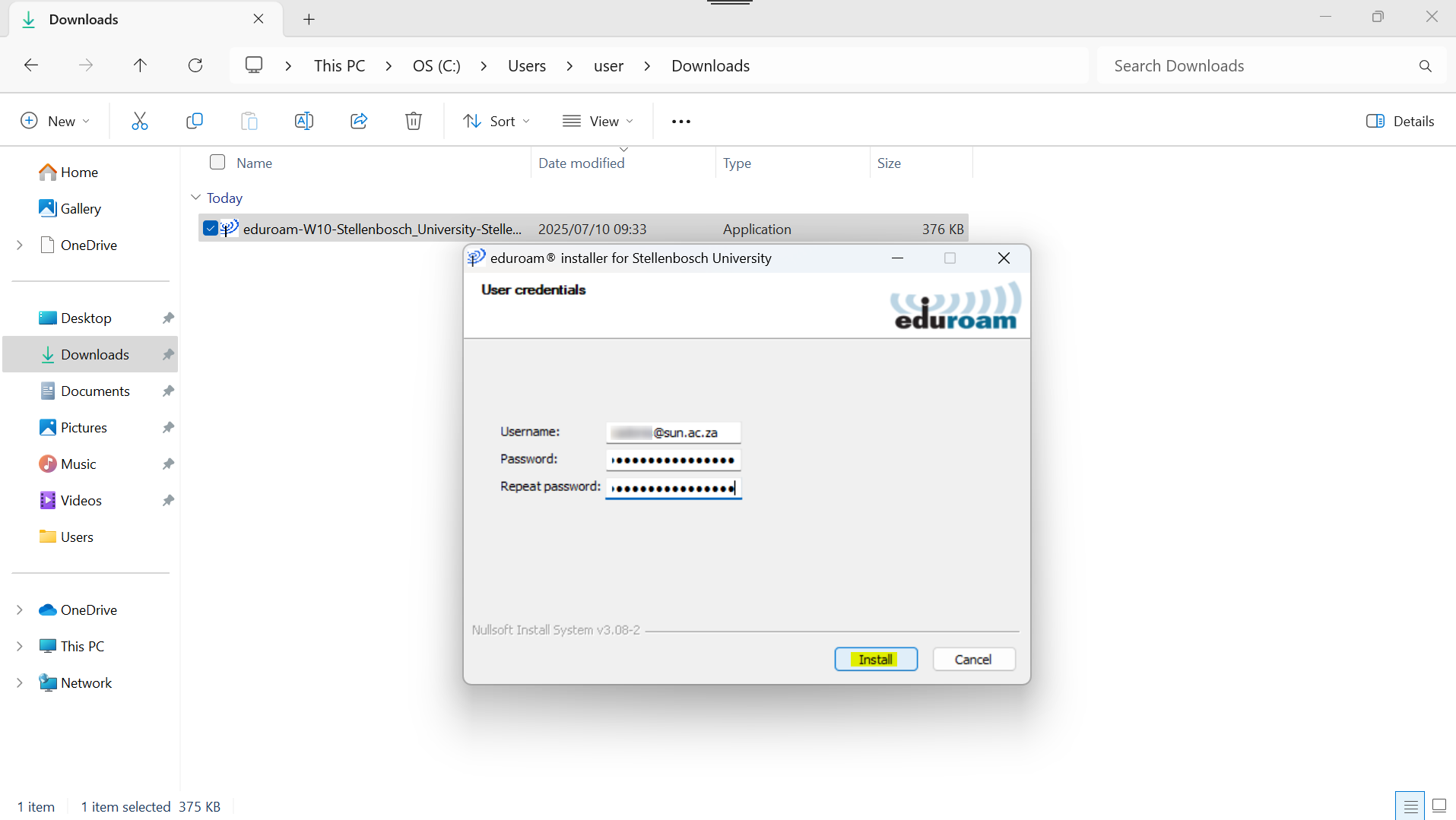Click the Cut scissors icon
The height and width of the screenshot is (820, 1456).
139,121
